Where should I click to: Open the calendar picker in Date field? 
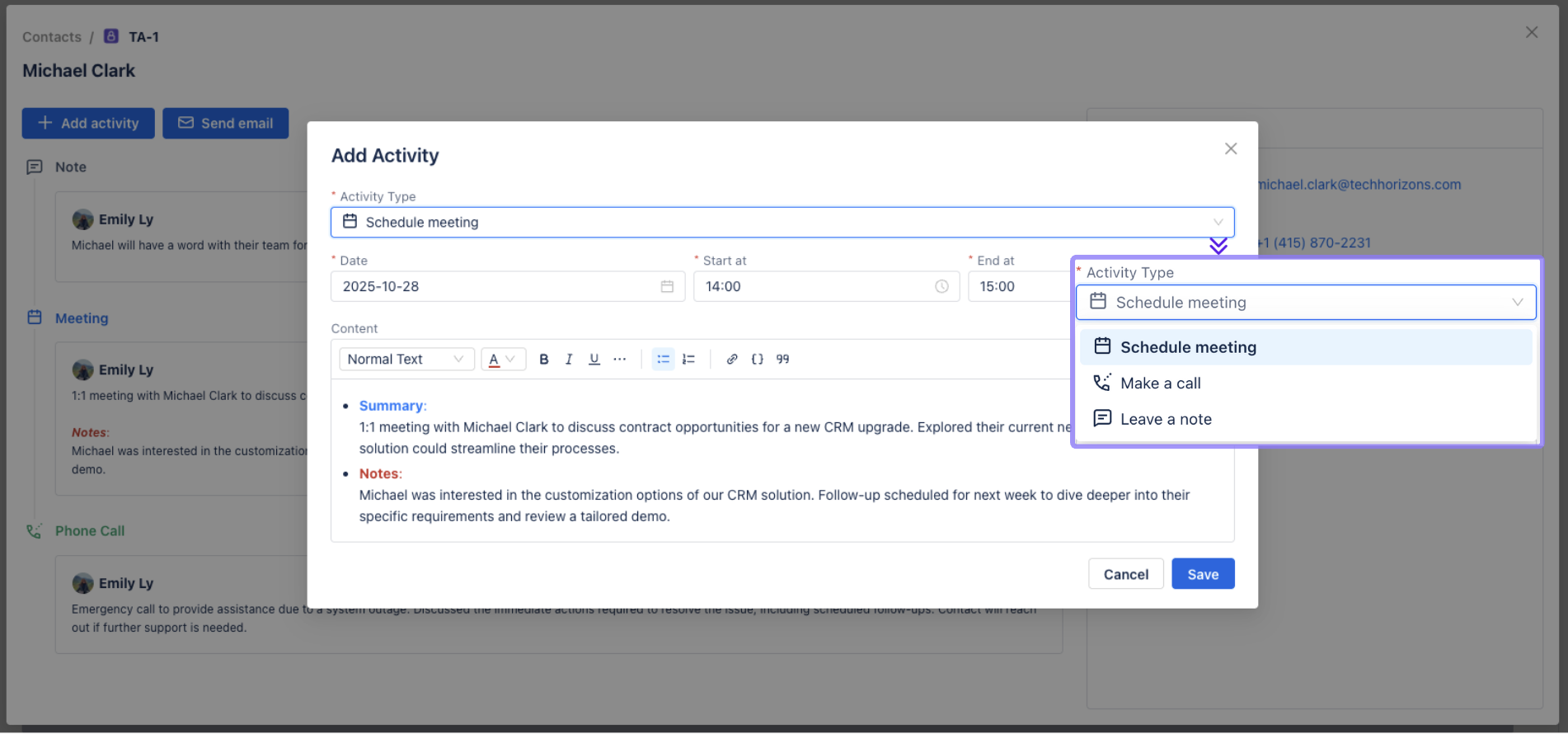[x=667, y=287]
